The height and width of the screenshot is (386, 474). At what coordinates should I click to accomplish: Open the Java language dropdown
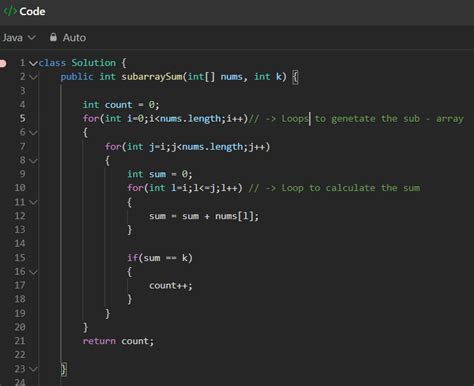[19, 38]
